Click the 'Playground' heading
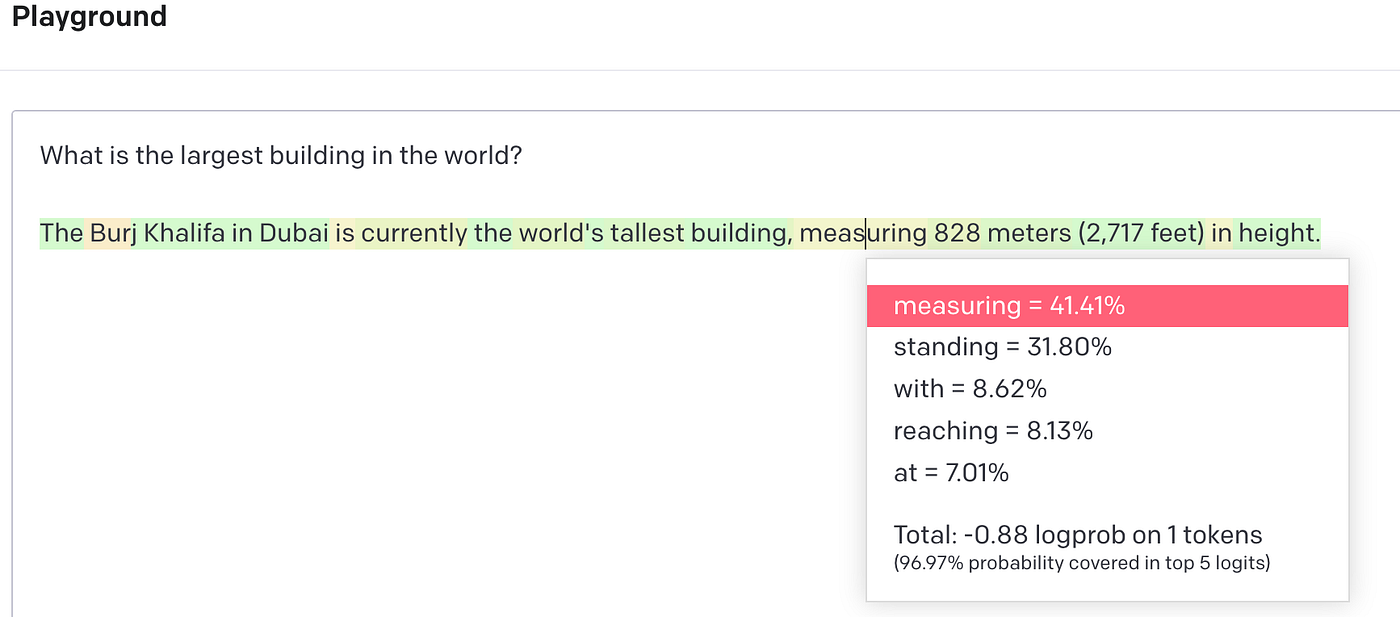Viewport: 1400px width, 617px height. (x=89, y=17)
